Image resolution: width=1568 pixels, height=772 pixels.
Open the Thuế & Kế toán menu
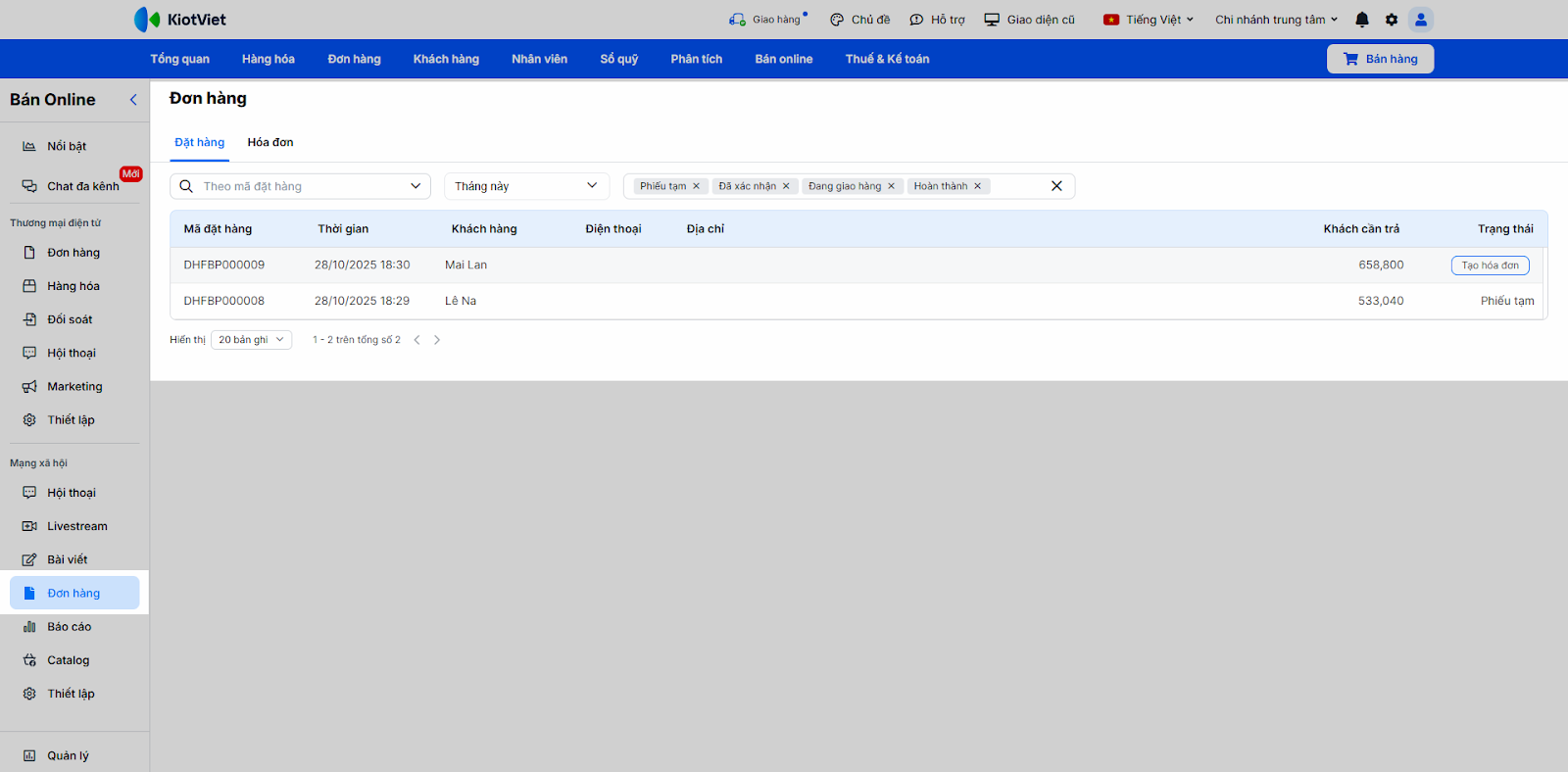888,59
